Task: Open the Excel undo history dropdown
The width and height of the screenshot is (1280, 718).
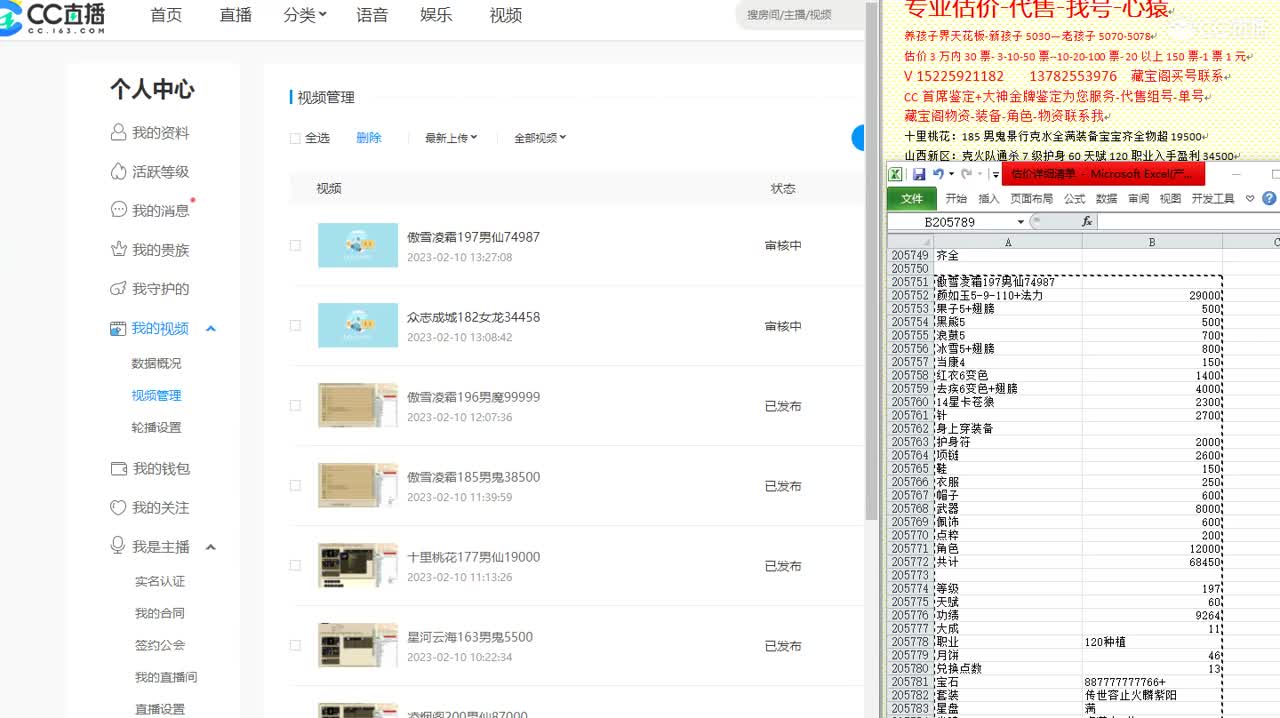Action: coord(950,174)
